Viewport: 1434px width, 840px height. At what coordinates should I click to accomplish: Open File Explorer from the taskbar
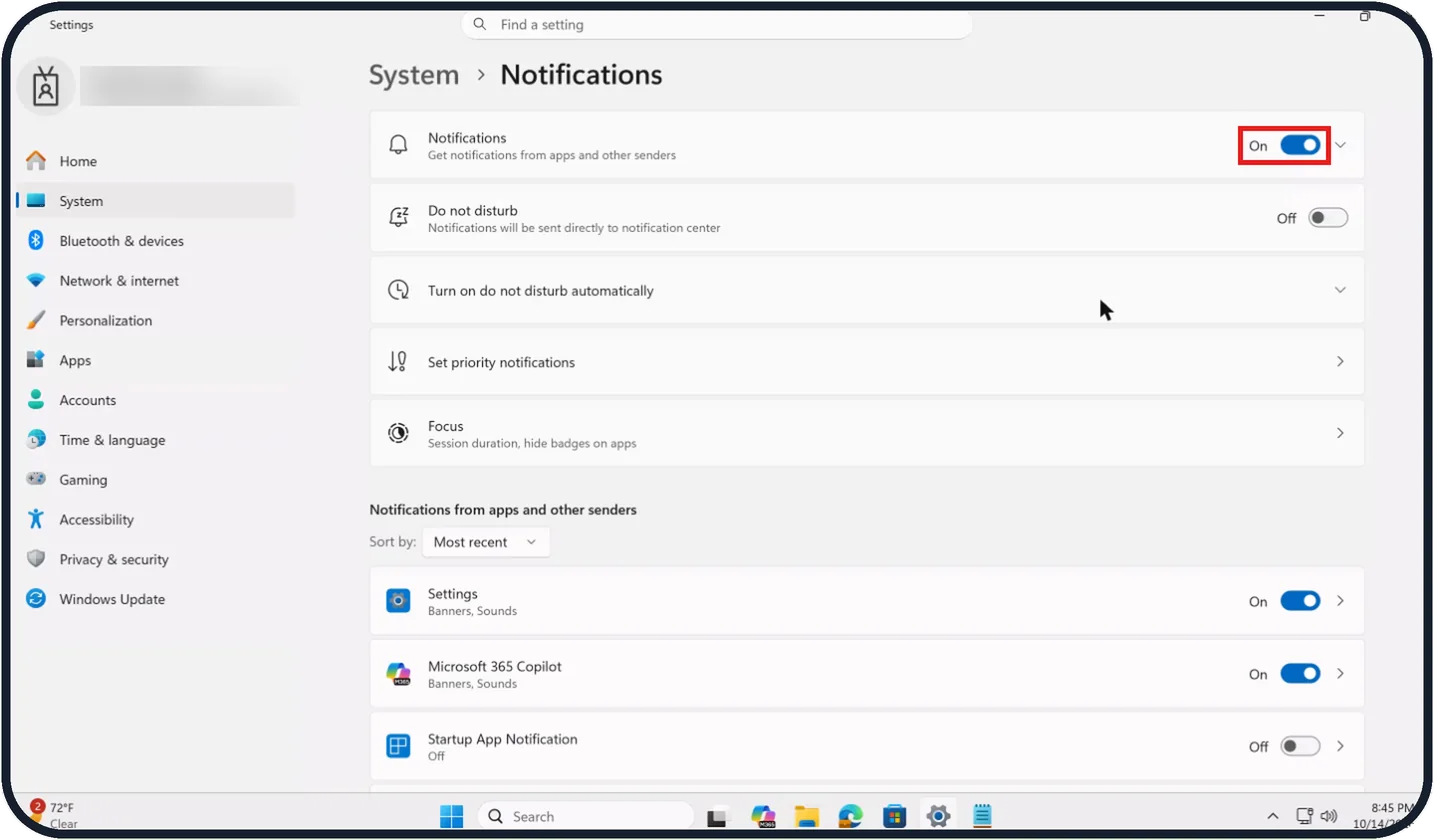click(807, 816)
